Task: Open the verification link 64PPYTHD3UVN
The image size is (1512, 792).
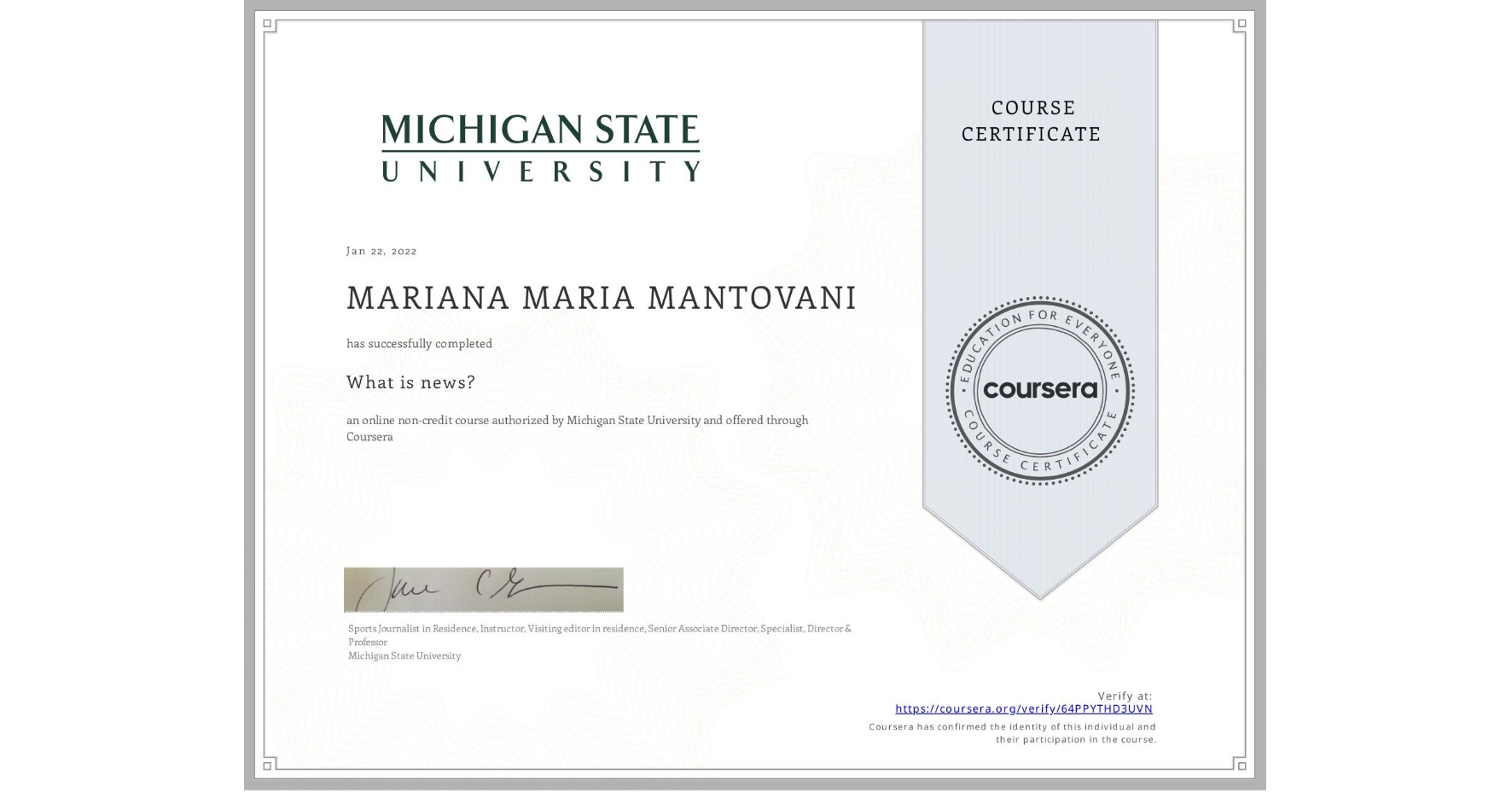Action: (x=1023, y=708)
